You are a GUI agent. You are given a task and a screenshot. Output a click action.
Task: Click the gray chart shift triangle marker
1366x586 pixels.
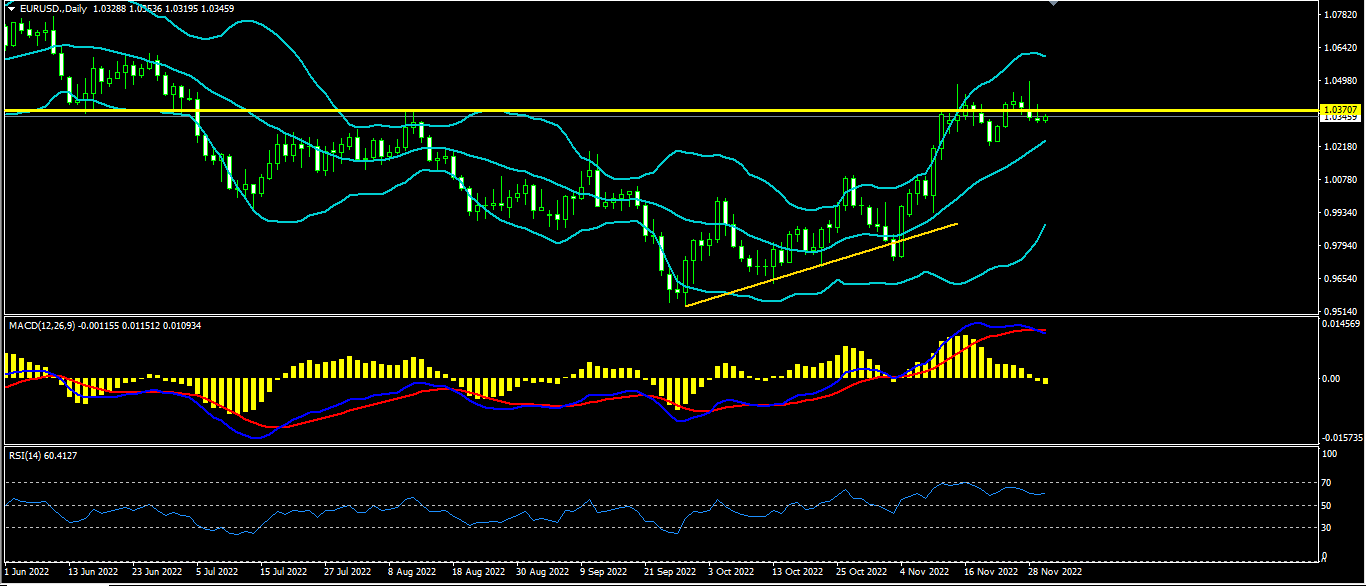(x=1051, y=4)
